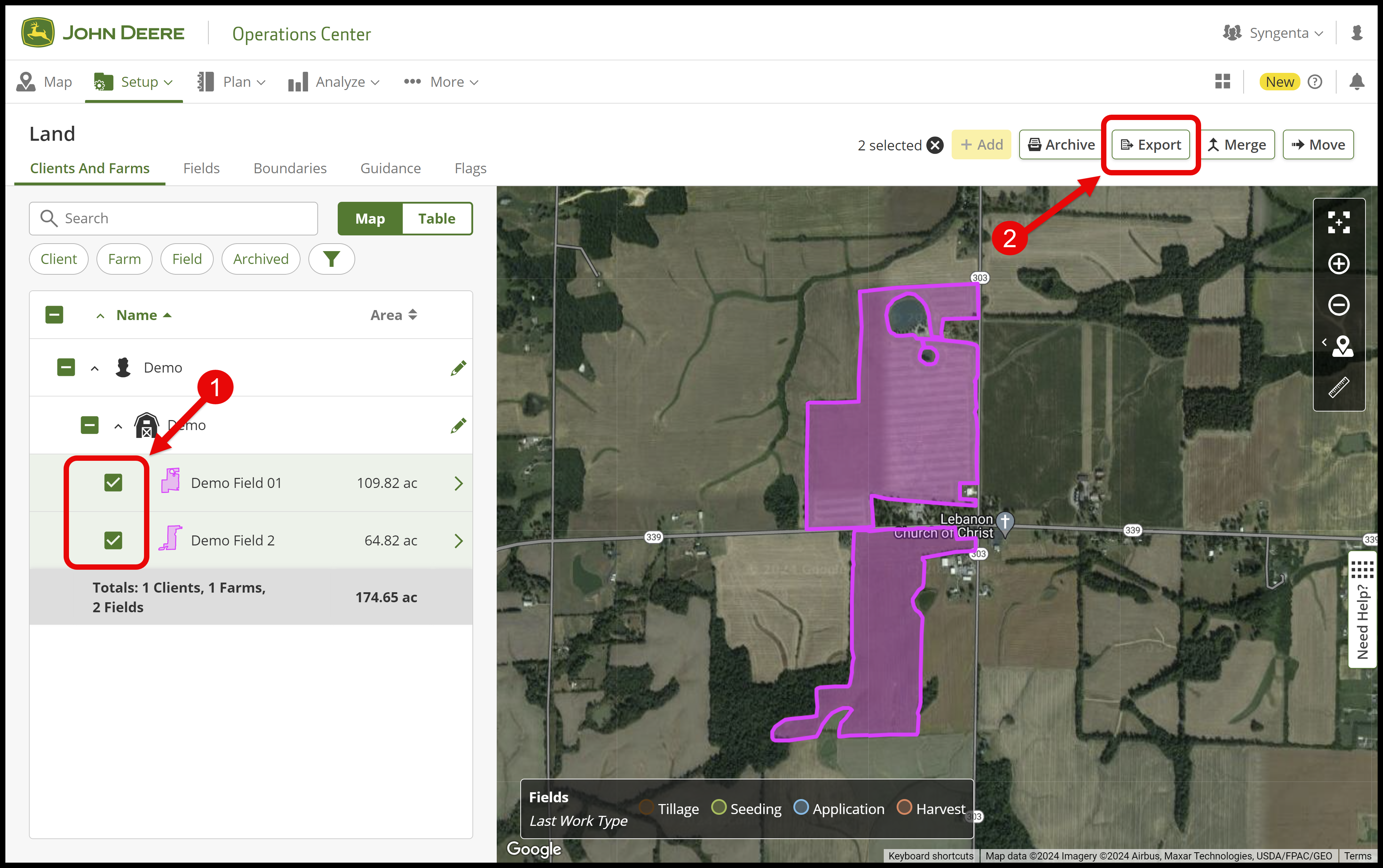The image size is (1383, 868).
Task: Select the Clients And Farms tab
Action: 90,168
